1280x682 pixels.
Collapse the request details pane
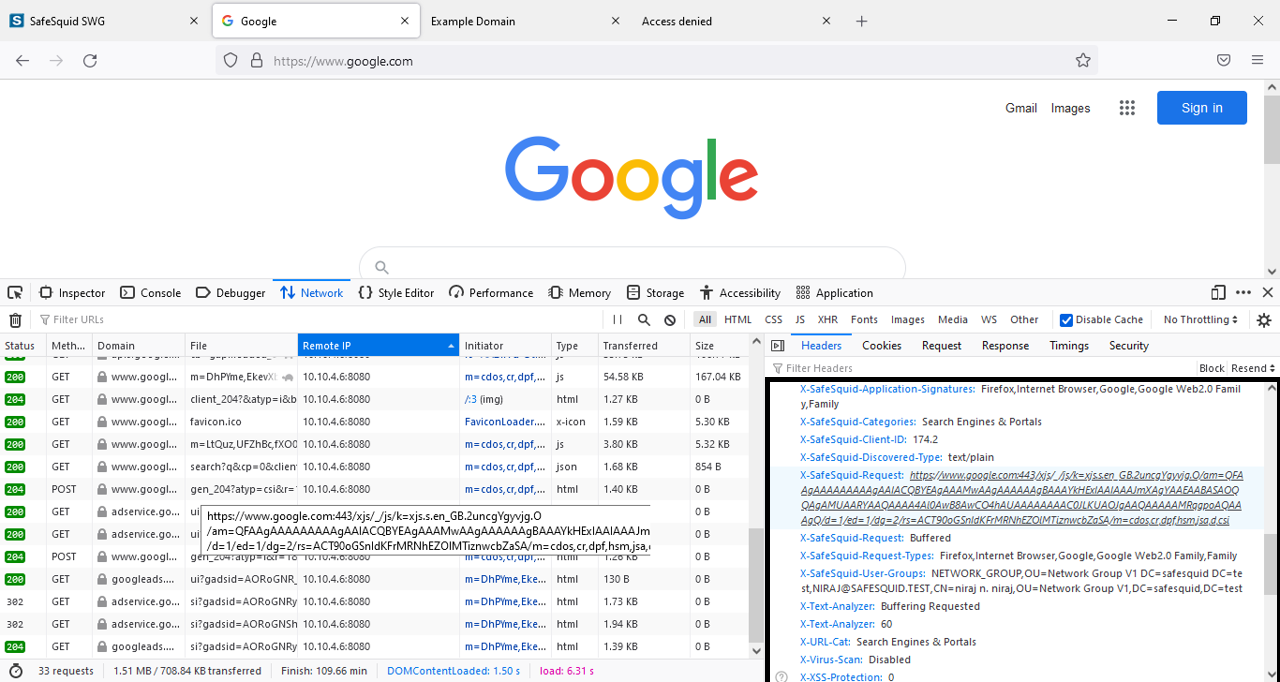778,346
